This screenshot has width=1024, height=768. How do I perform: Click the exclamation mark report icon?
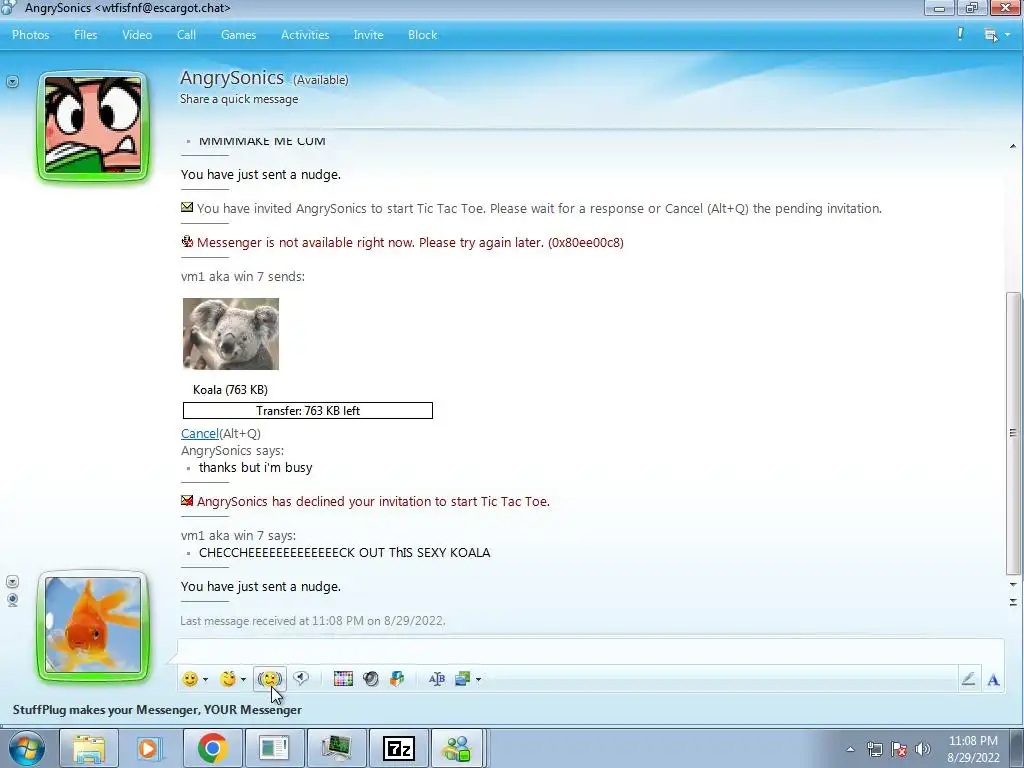coord(960,34)
